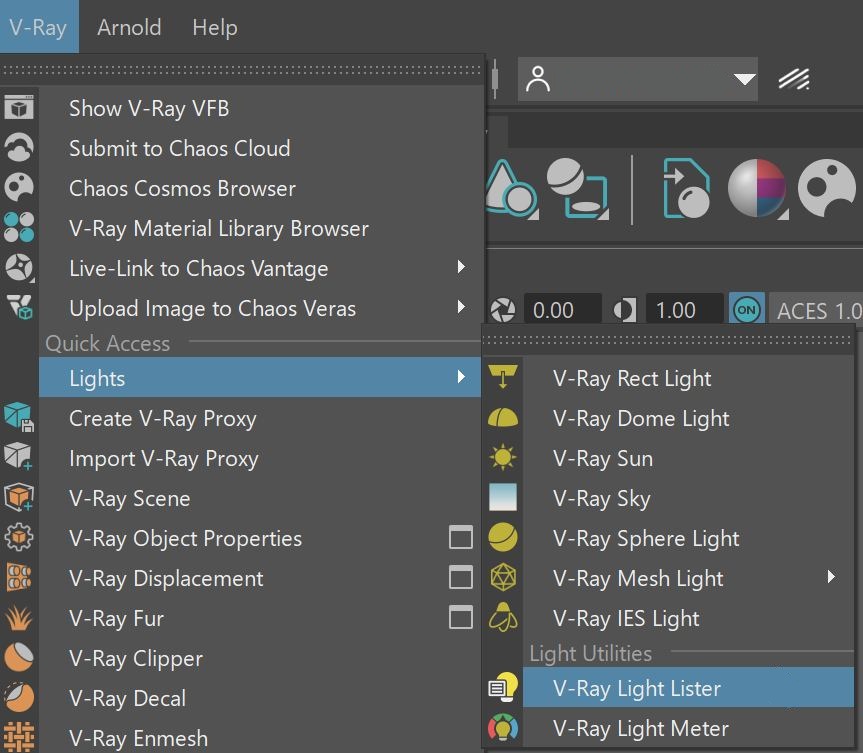Click the Chaos Cloud icon
Viewport: 863px width, 753px height.
pos(19,147)
